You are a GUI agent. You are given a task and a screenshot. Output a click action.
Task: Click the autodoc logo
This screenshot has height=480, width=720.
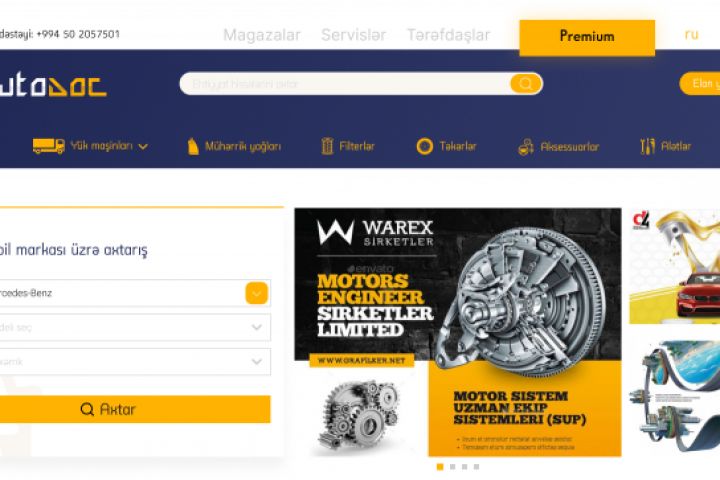(53, 86)
